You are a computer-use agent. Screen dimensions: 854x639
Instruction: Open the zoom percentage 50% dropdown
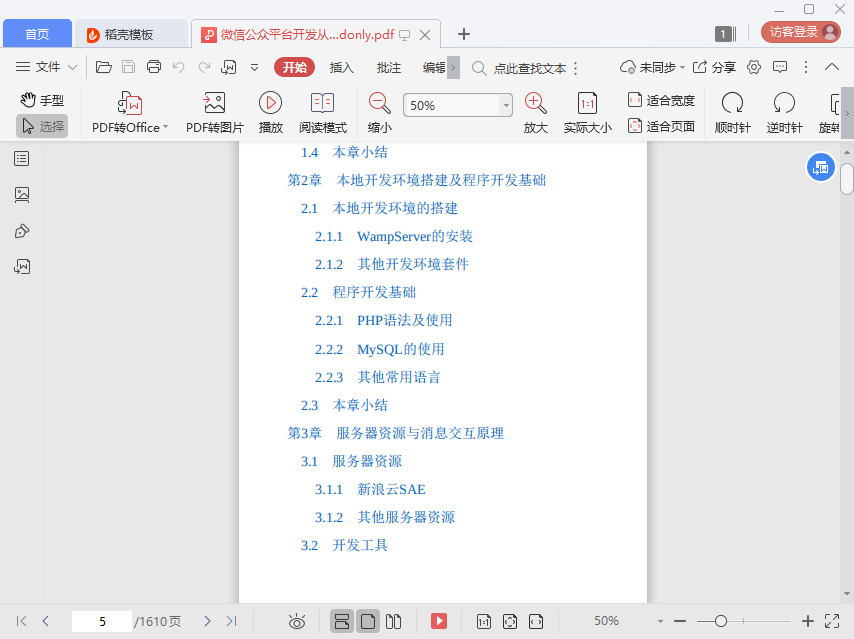pos(507,105)
